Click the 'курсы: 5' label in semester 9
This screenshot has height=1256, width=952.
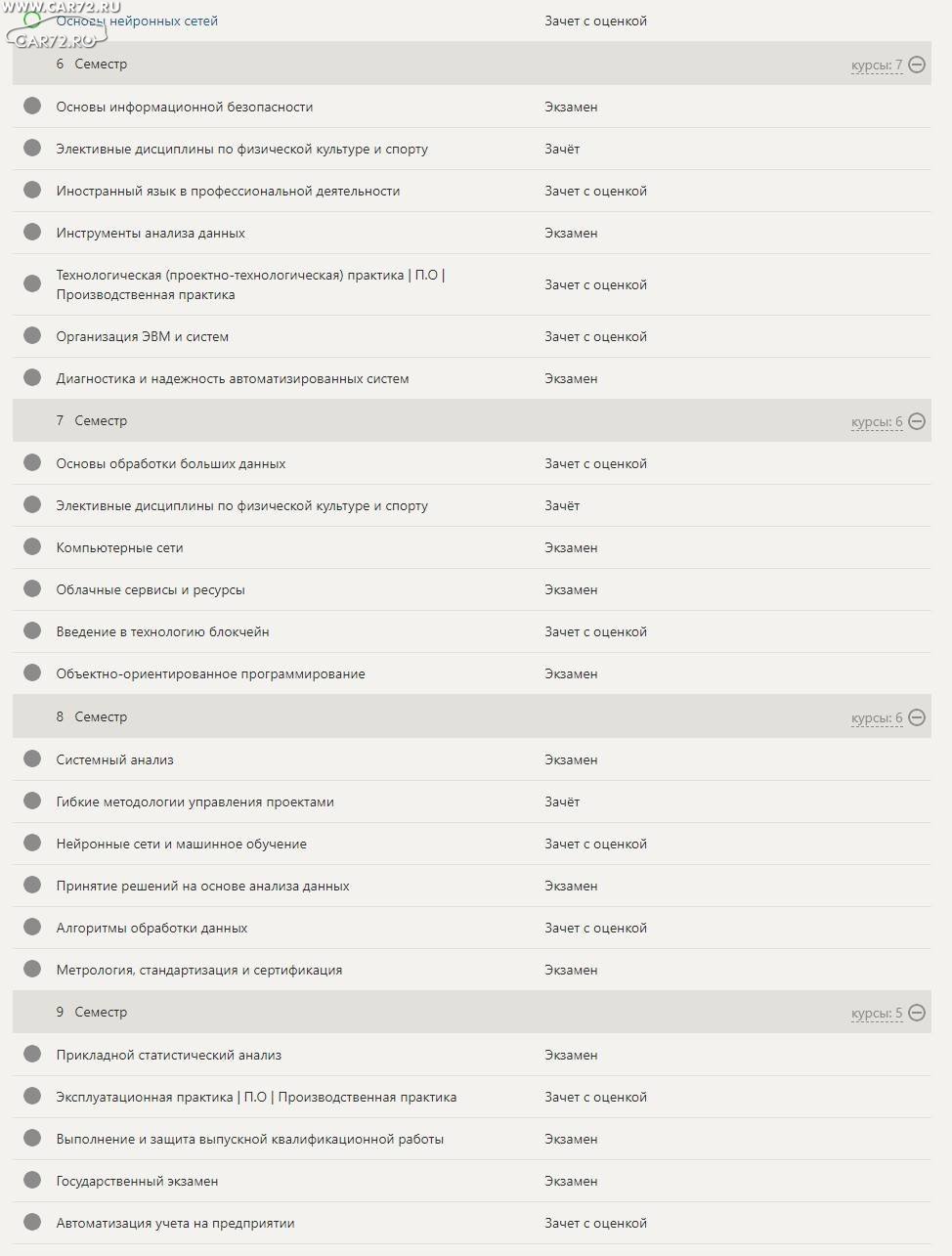point(877,1014)
